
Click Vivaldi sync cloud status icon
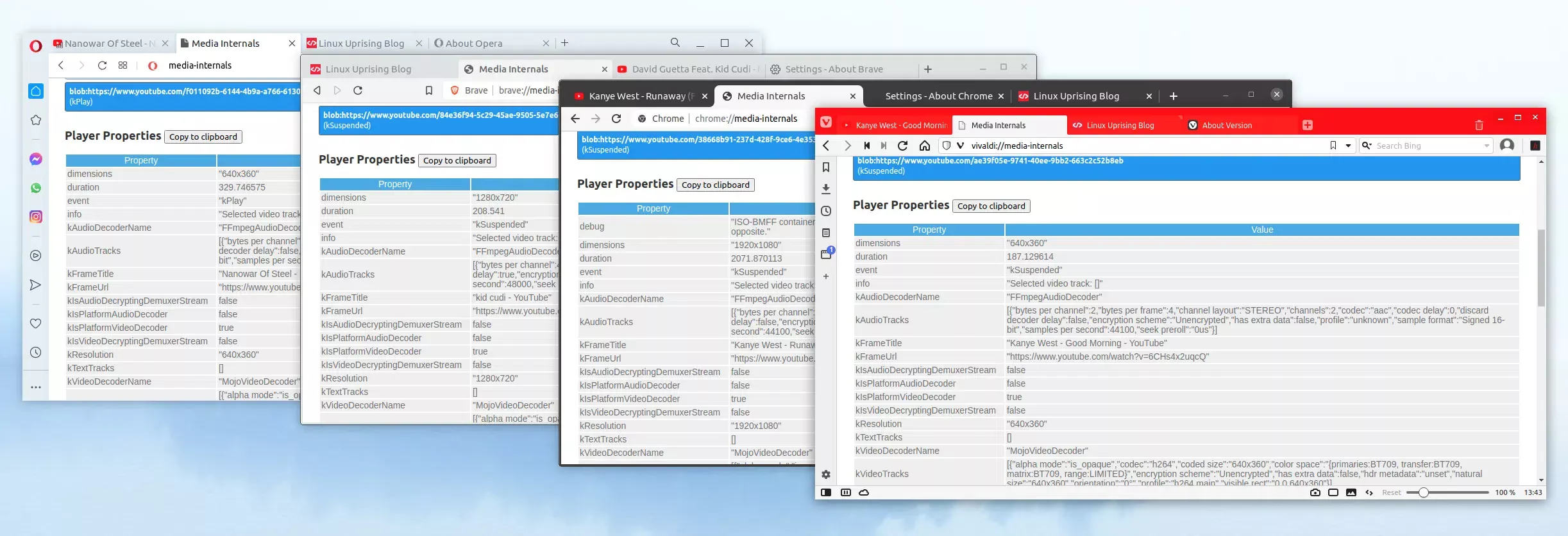[x=864, y=492]
